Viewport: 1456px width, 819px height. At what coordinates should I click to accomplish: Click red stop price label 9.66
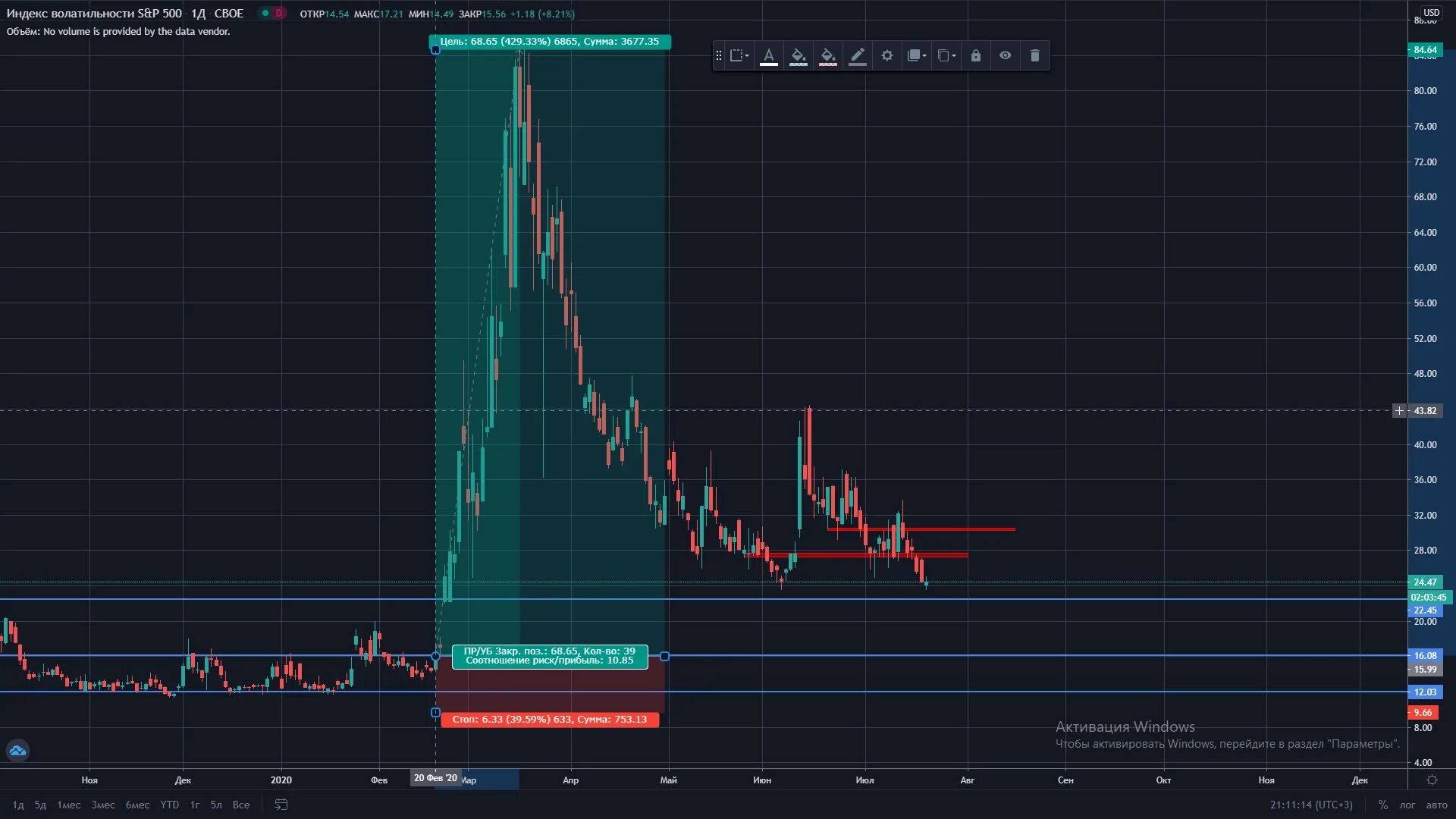[x=1423, y=713]
